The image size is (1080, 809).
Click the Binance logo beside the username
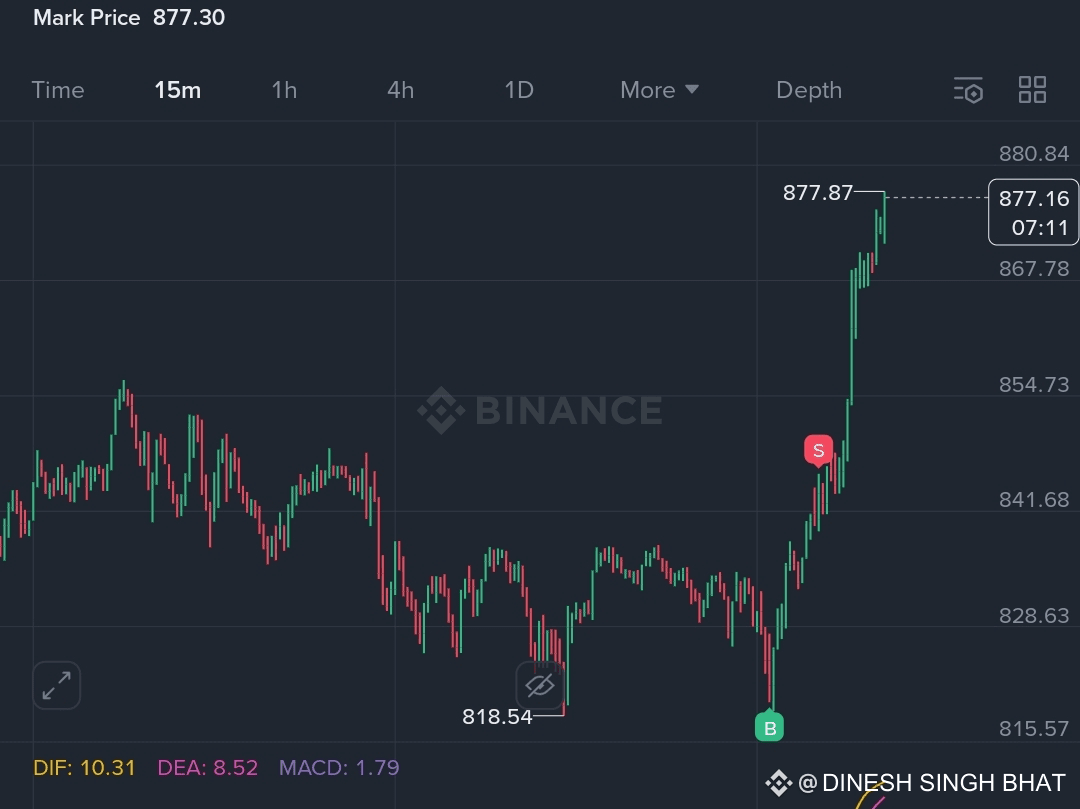click(x=778, y=784)
